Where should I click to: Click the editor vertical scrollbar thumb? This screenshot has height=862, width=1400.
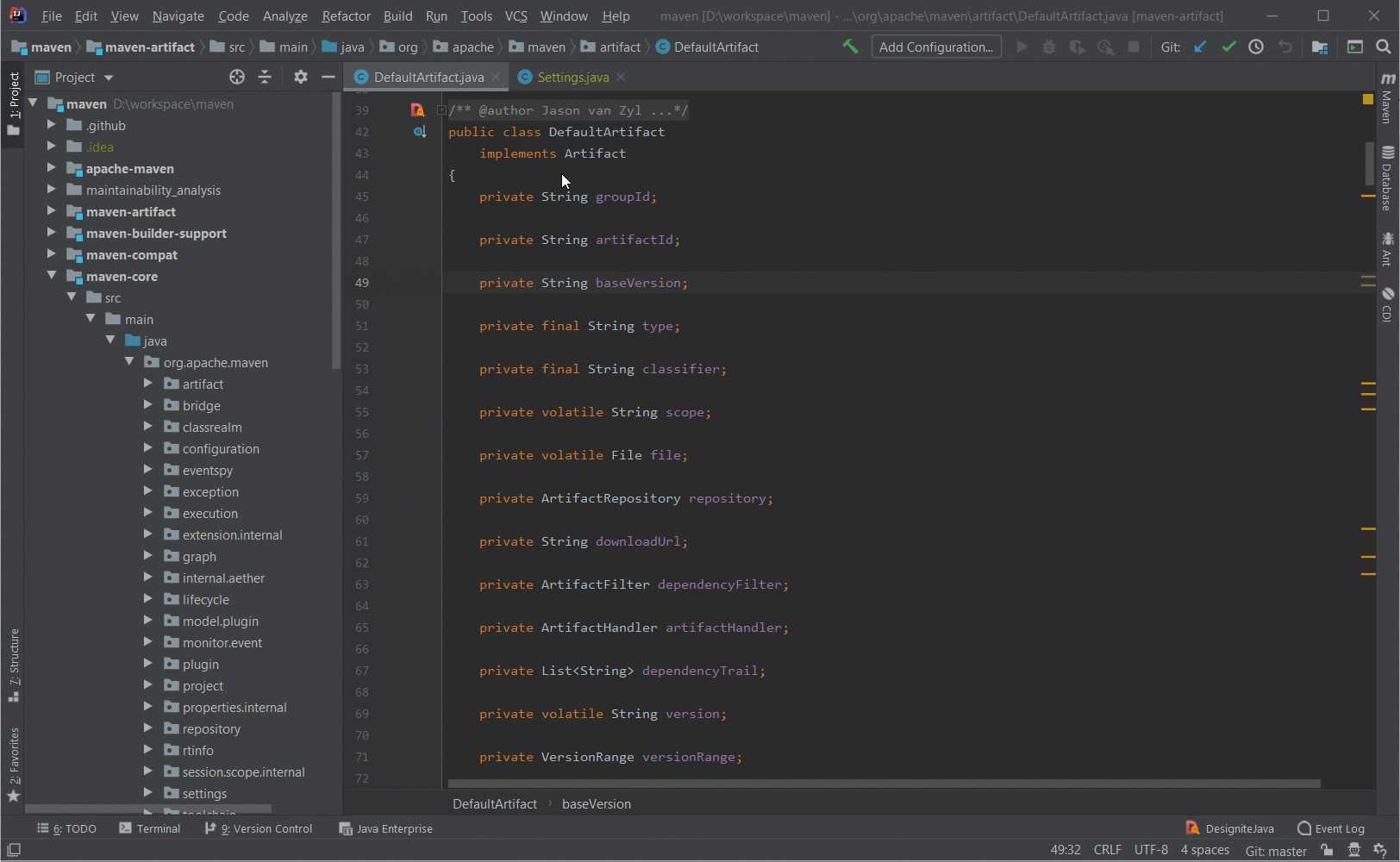coord(1369,164)
